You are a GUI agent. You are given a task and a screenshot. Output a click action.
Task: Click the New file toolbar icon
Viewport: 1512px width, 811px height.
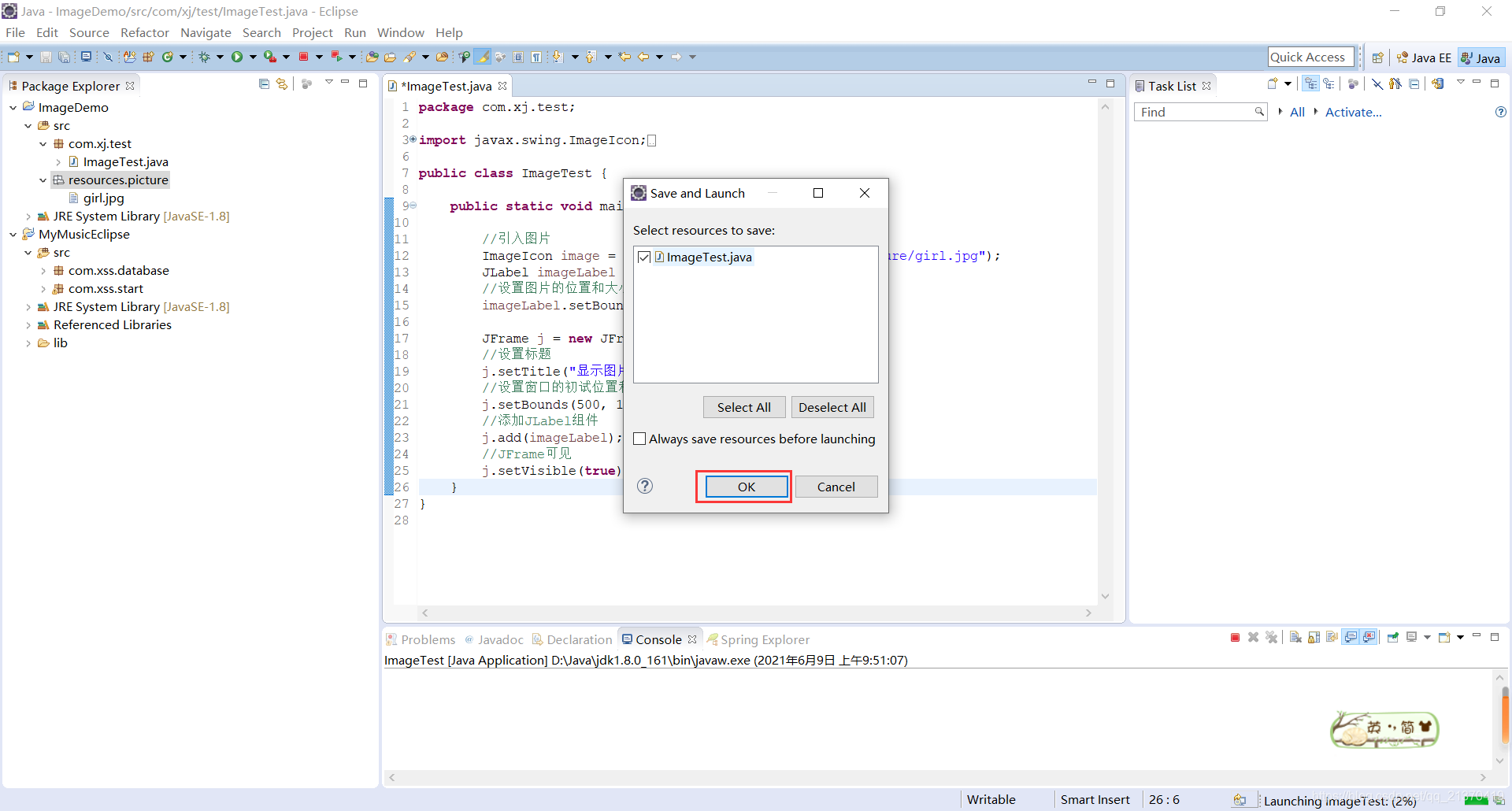(x=13, y=57)
